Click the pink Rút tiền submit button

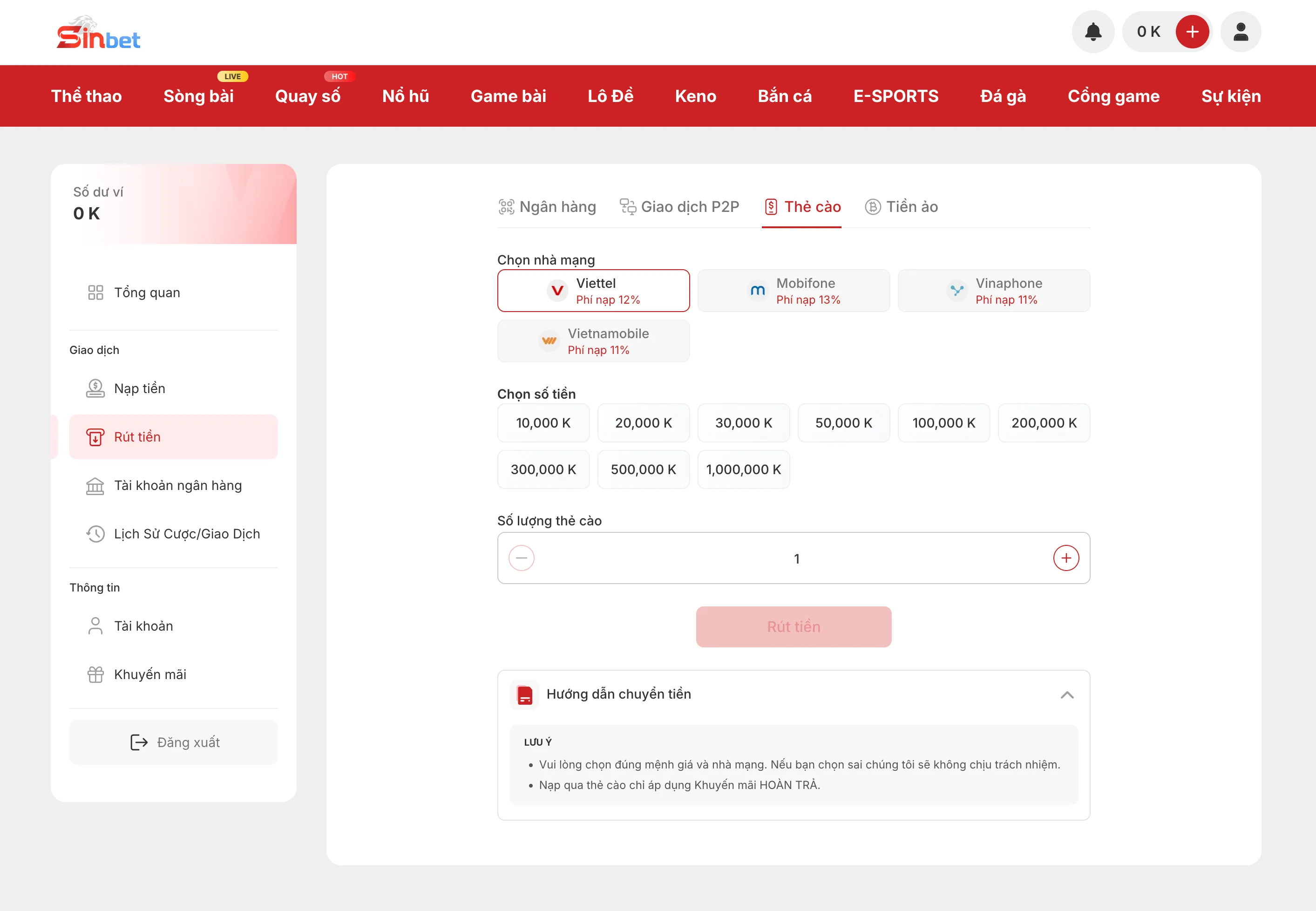tap(794, 627)
